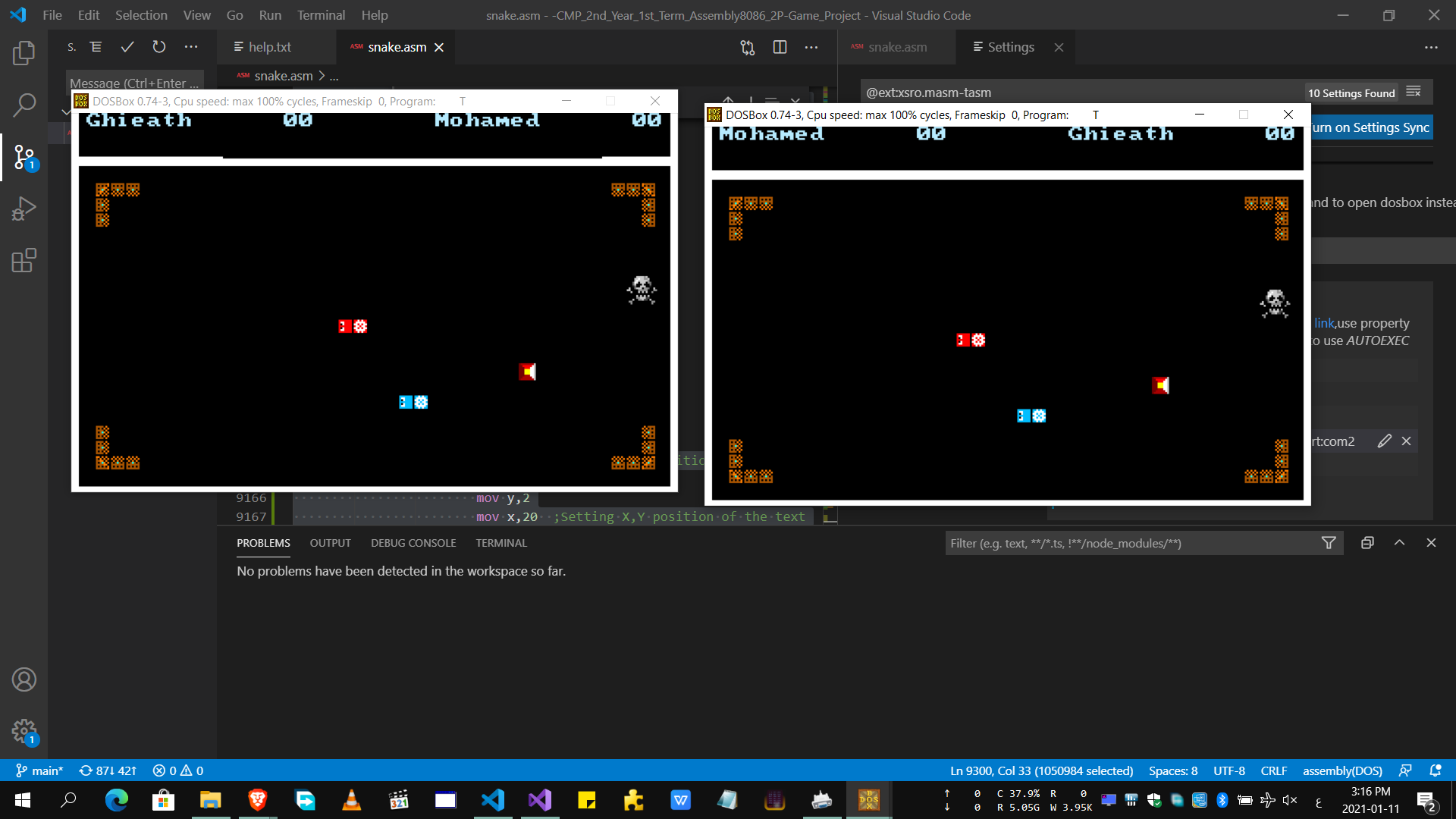Open the Explorer view in activity bar
1456x819 pixels.
[24, 53]
